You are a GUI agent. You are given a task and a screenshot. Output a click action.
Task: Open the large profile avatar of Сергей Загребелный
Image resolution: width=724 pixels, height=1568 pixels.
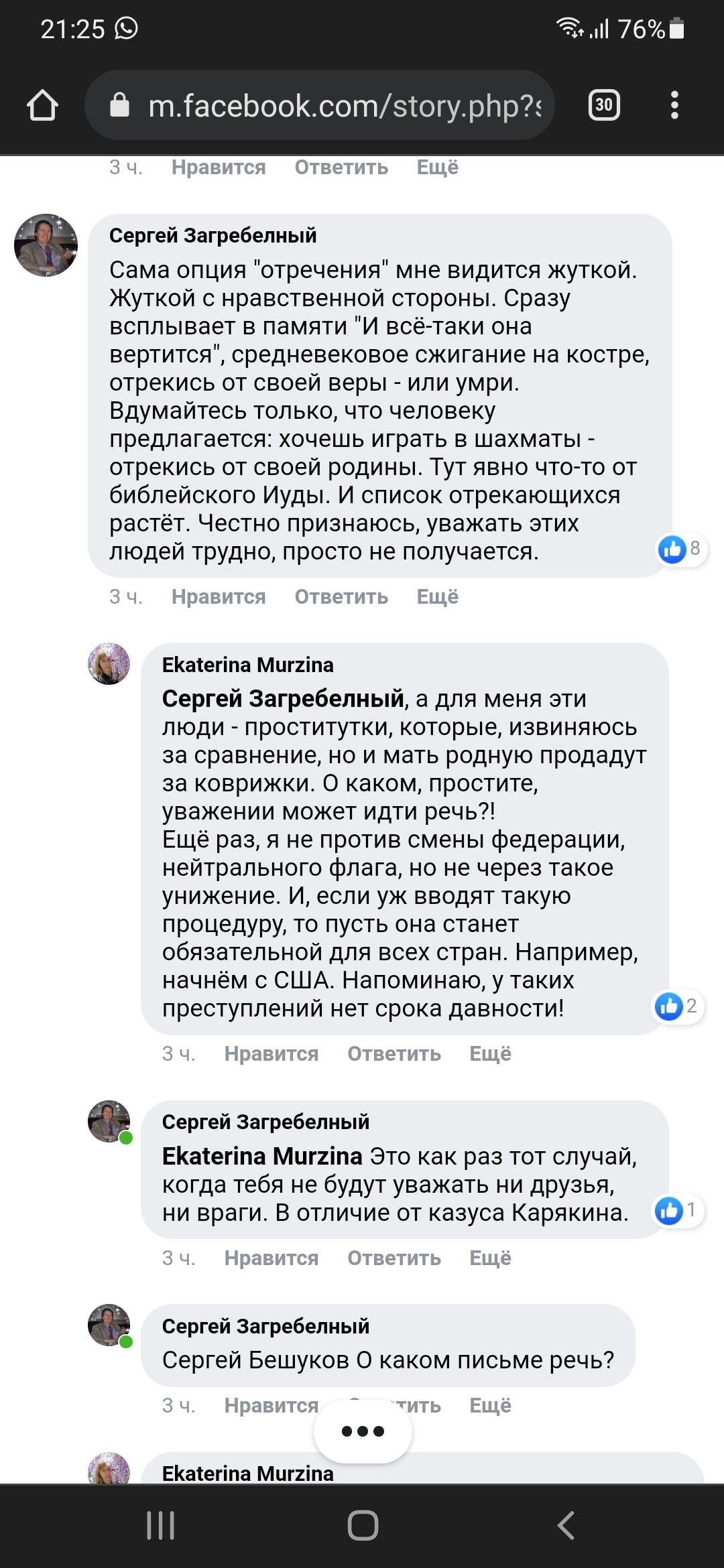pyautogui.click(x=46, y=245)
